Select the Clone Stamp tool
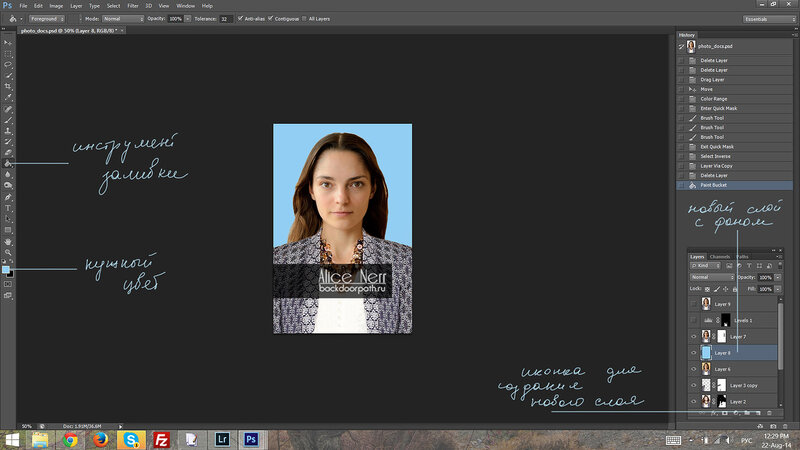This screenshot has width=800, height=450. coord(8,131)
